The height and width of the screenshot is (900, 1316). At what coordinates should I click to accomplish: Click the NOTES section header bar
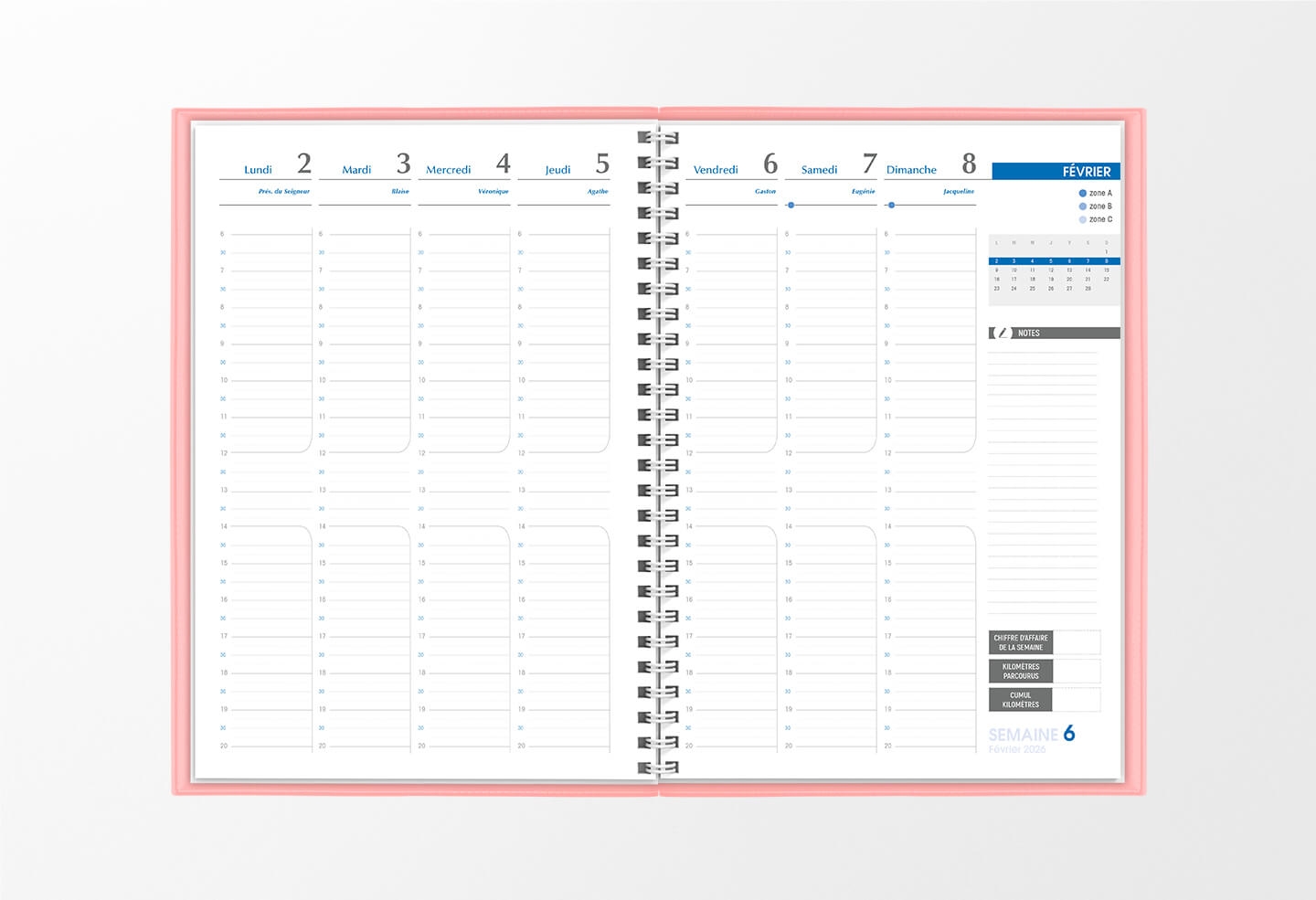(1060, 334)
